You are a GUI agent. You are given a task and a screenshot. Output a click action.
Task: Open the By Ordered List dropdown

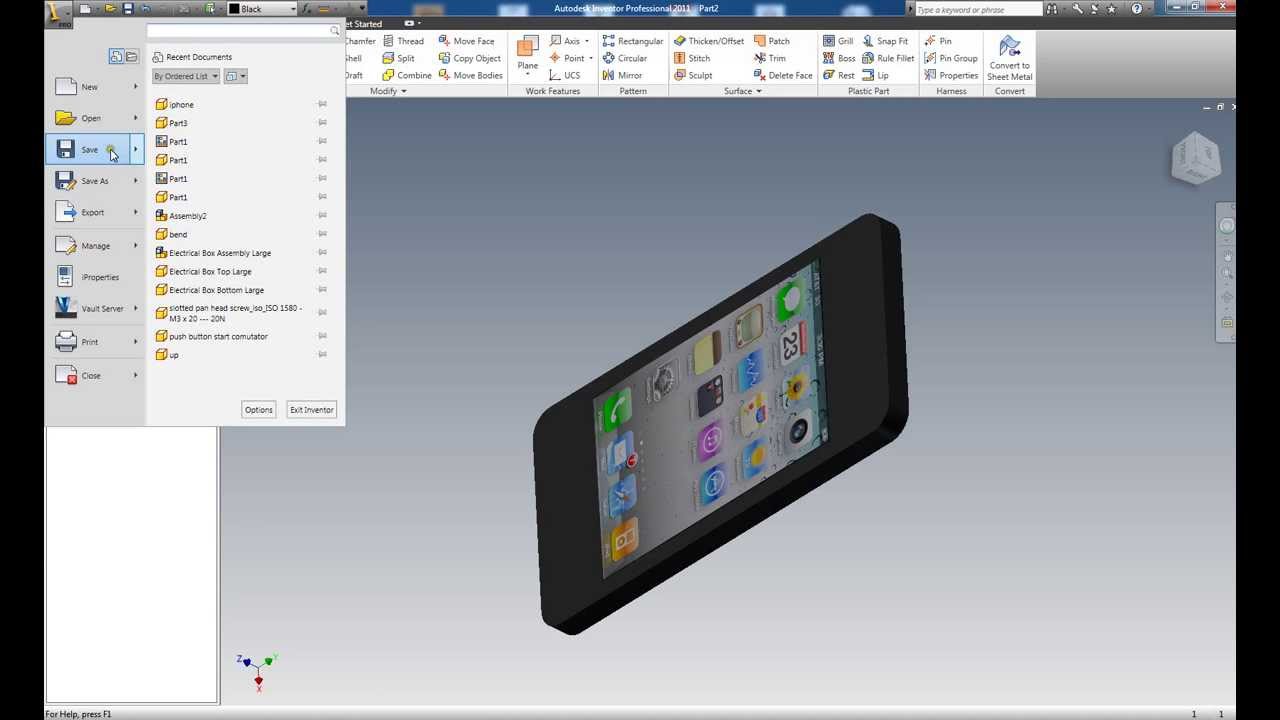coord(186,76)
